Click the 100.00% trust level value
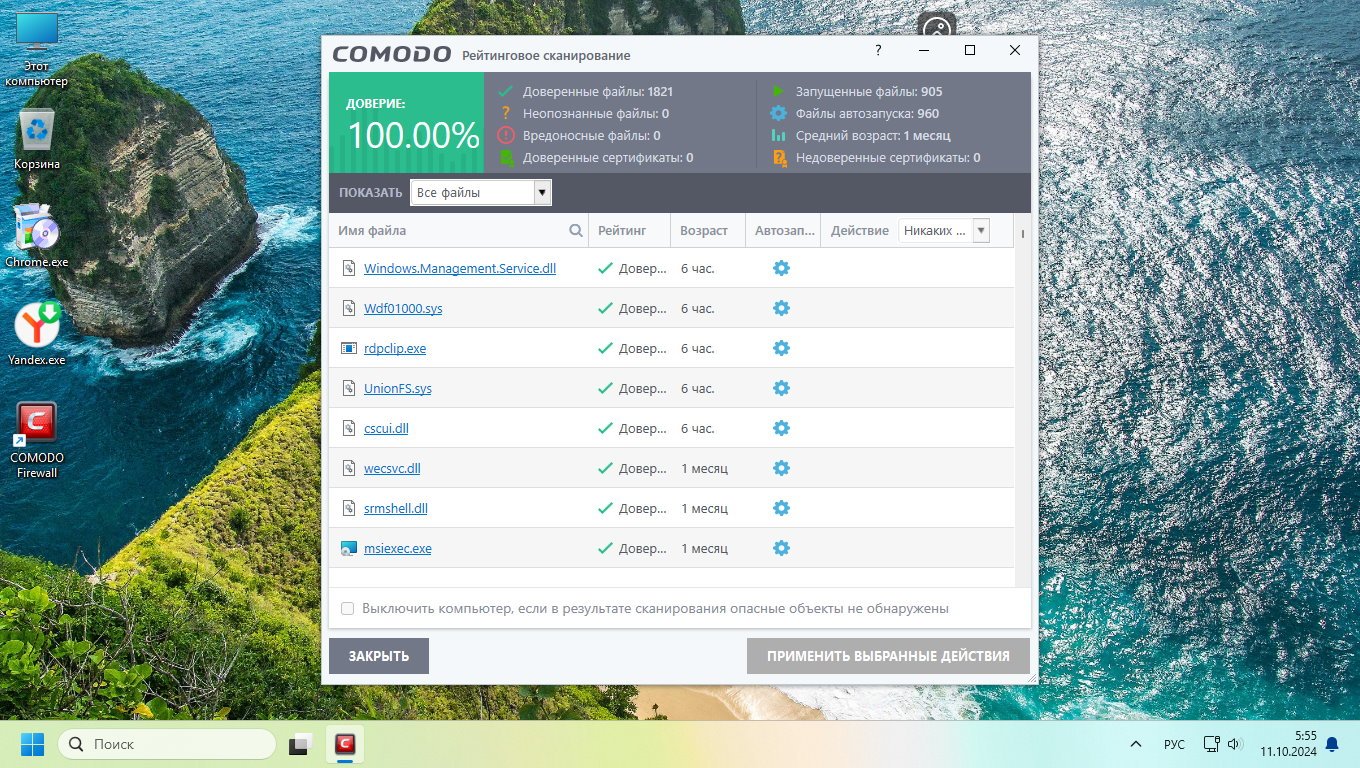This screenshot has height=768, width=1360. 414,135
